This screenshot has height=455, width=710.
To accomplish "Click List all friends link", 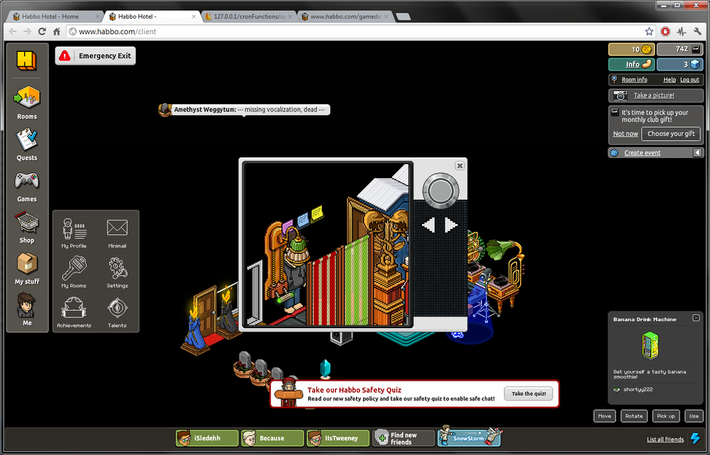I will point(665,439).
